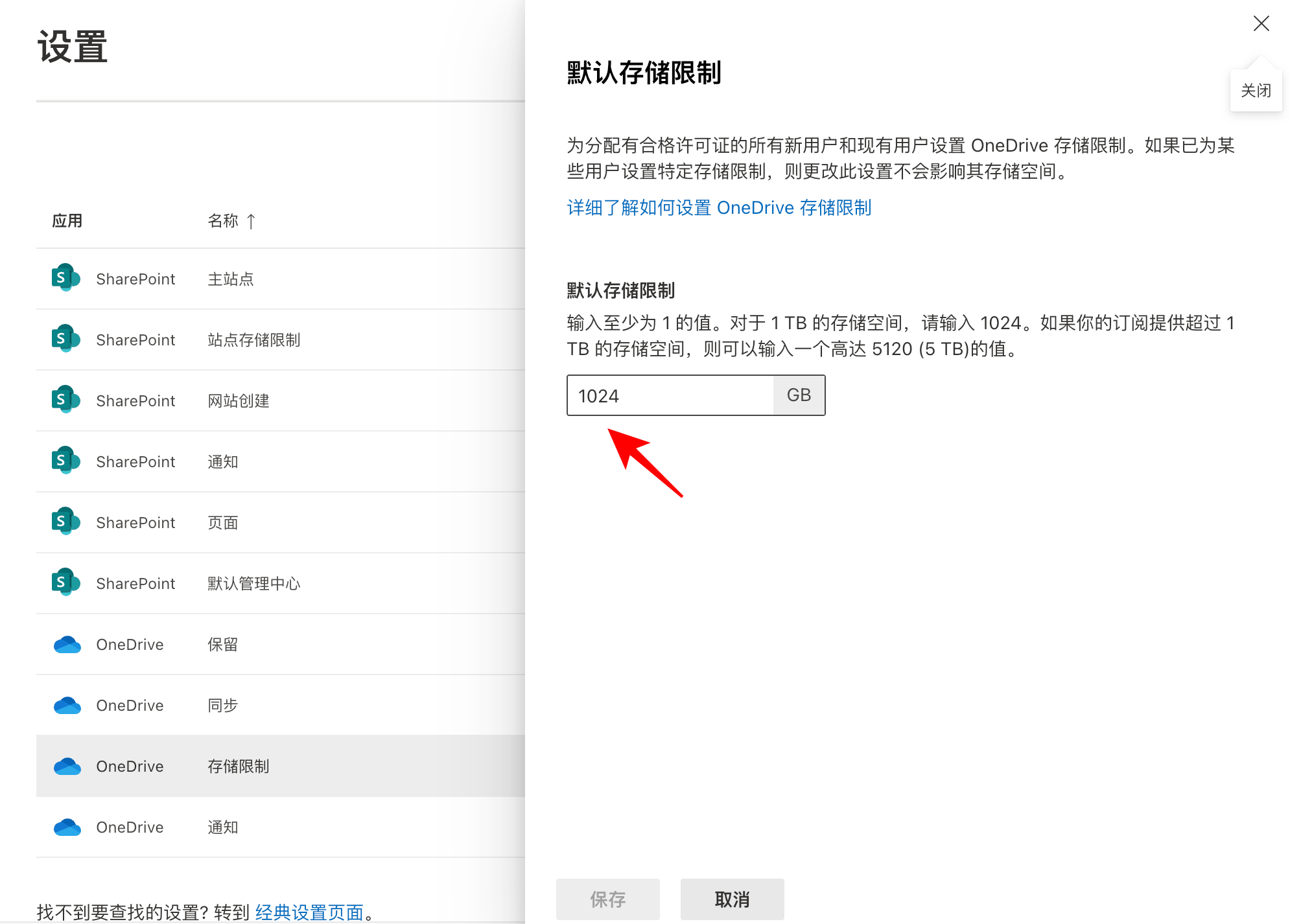Click SharePoint label in 主站点 row

coord(135,279)
